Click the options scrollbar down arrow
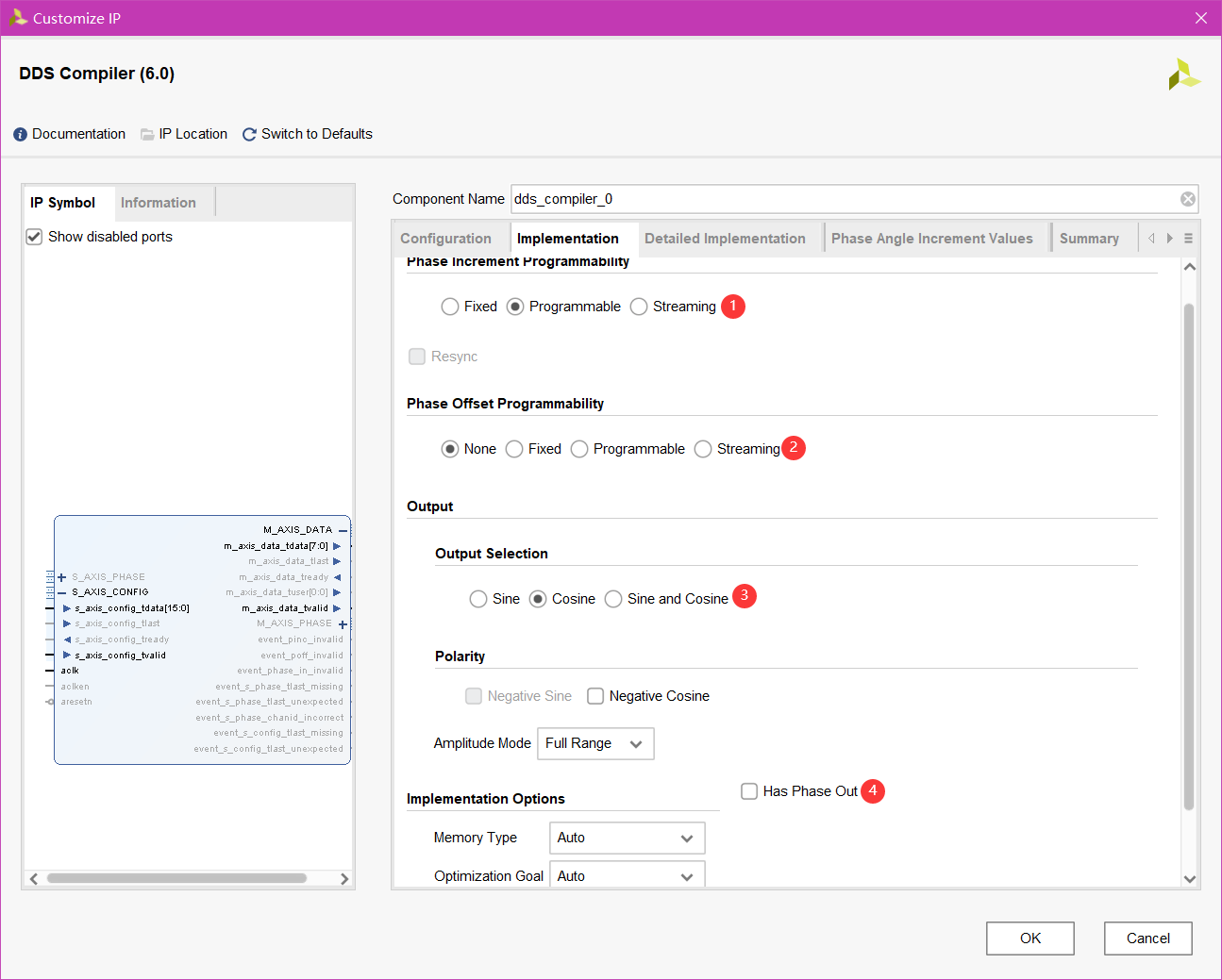This screenshot has height=980, width=1222. pos(1190,879)
